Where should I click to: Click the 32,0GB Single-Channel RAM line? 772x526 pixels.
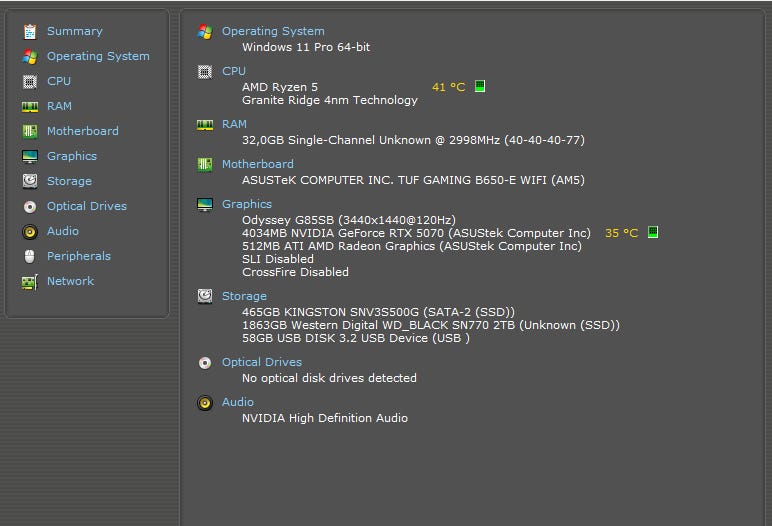[413, 140]
